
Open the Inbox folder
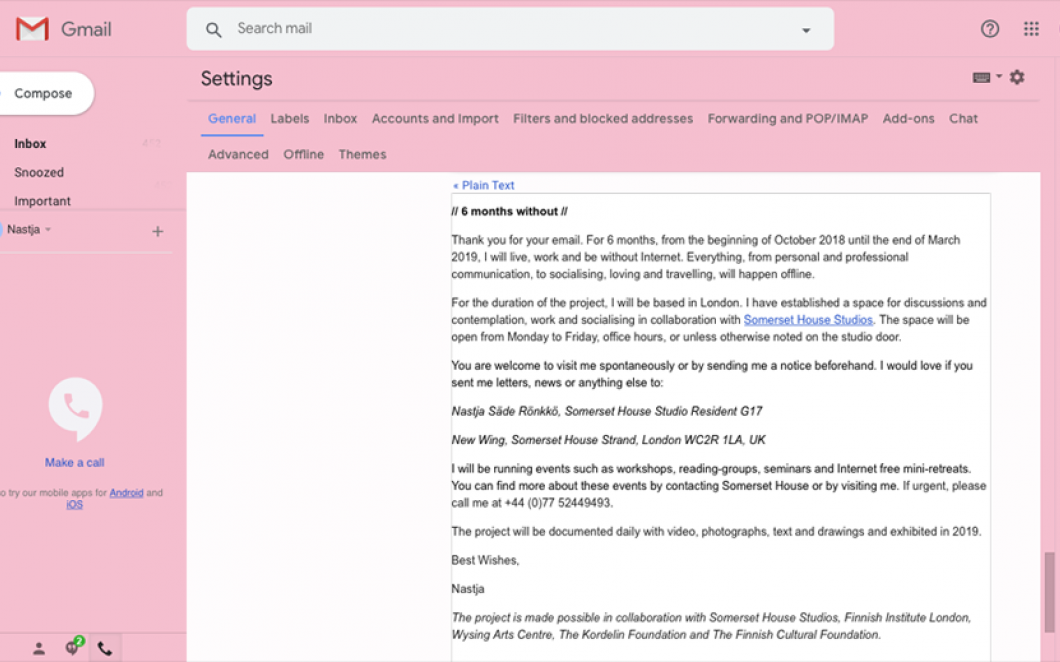tap(30, 143)
